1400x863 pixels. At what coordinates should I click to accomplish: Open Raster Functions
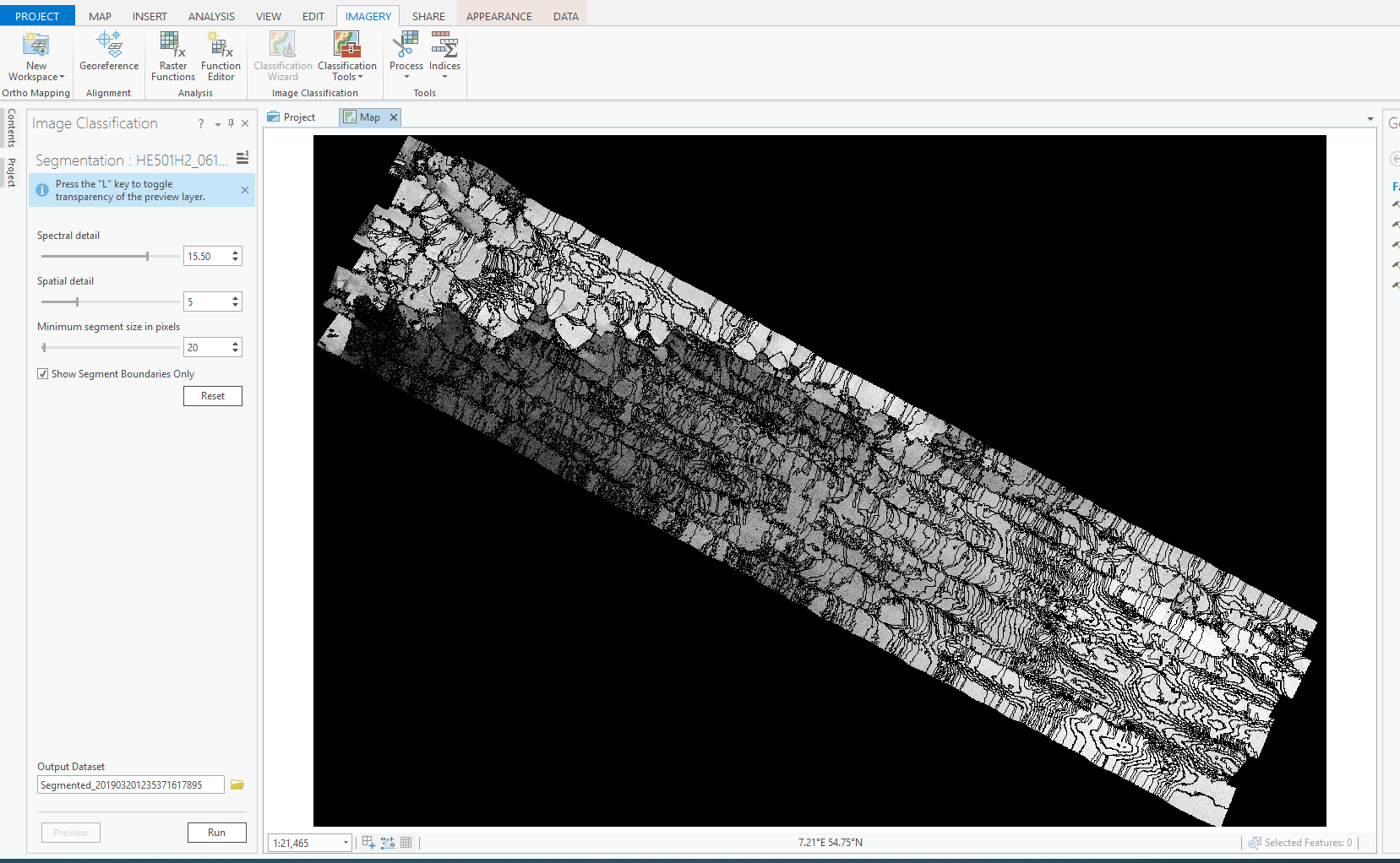173,56
